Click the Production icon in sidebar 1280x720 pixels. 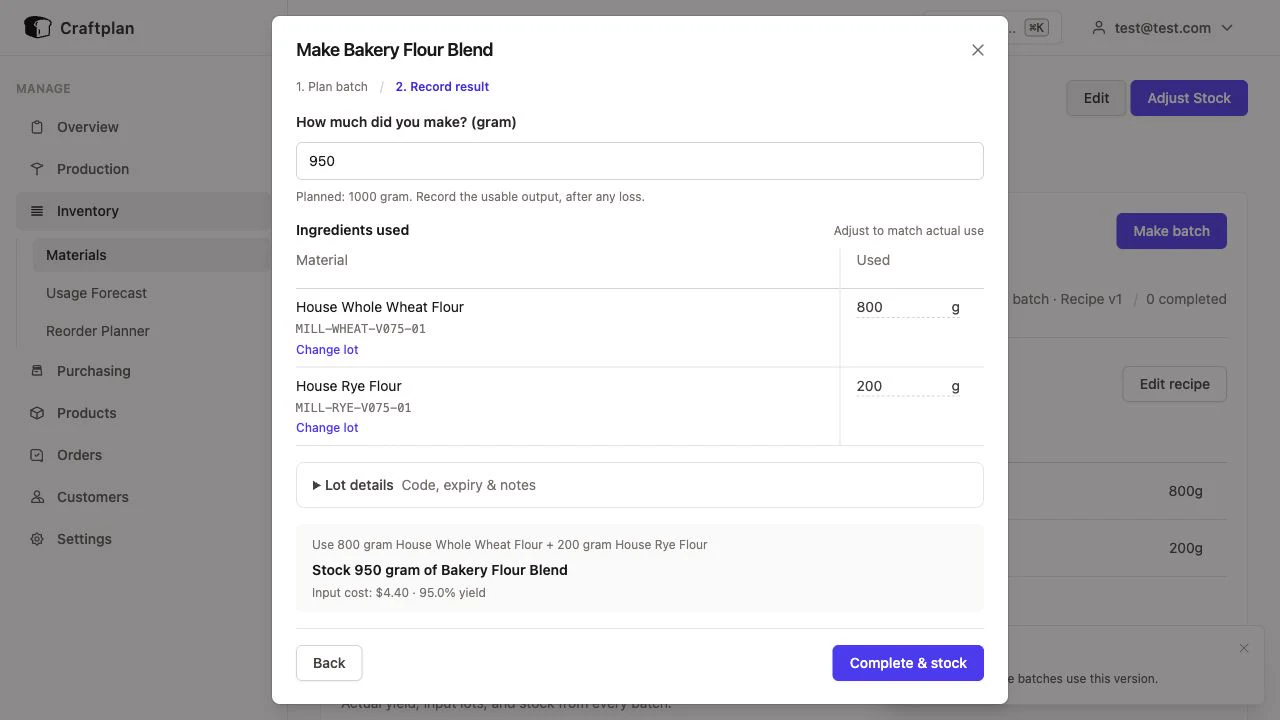tap(37, 169)
